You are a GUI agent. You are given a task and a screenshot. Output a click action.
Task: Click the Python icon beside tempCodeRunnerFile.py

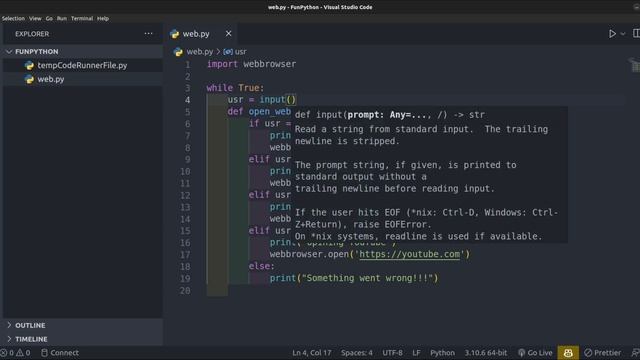pos(29,65)
